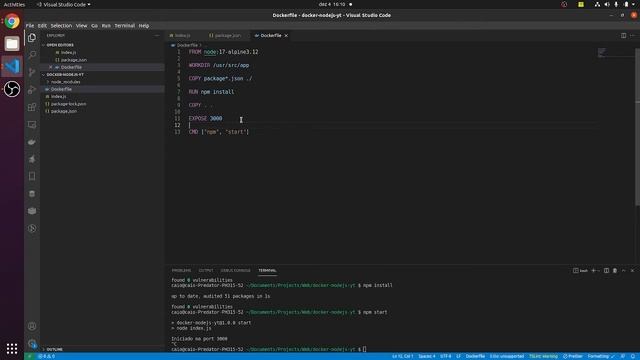Open the Explorer view in activity bar
Viewport: 640px width, 360px height.
(32, 38)
